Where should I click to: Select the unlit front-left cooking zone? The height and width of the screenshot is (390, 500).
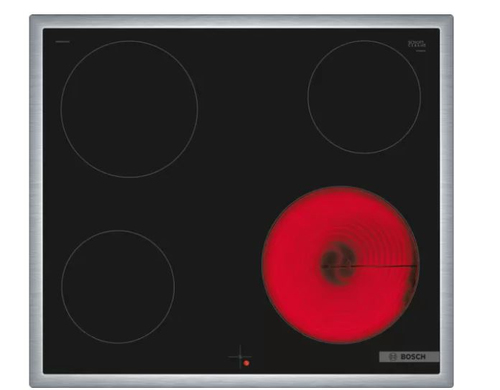[x=118, y=287]
